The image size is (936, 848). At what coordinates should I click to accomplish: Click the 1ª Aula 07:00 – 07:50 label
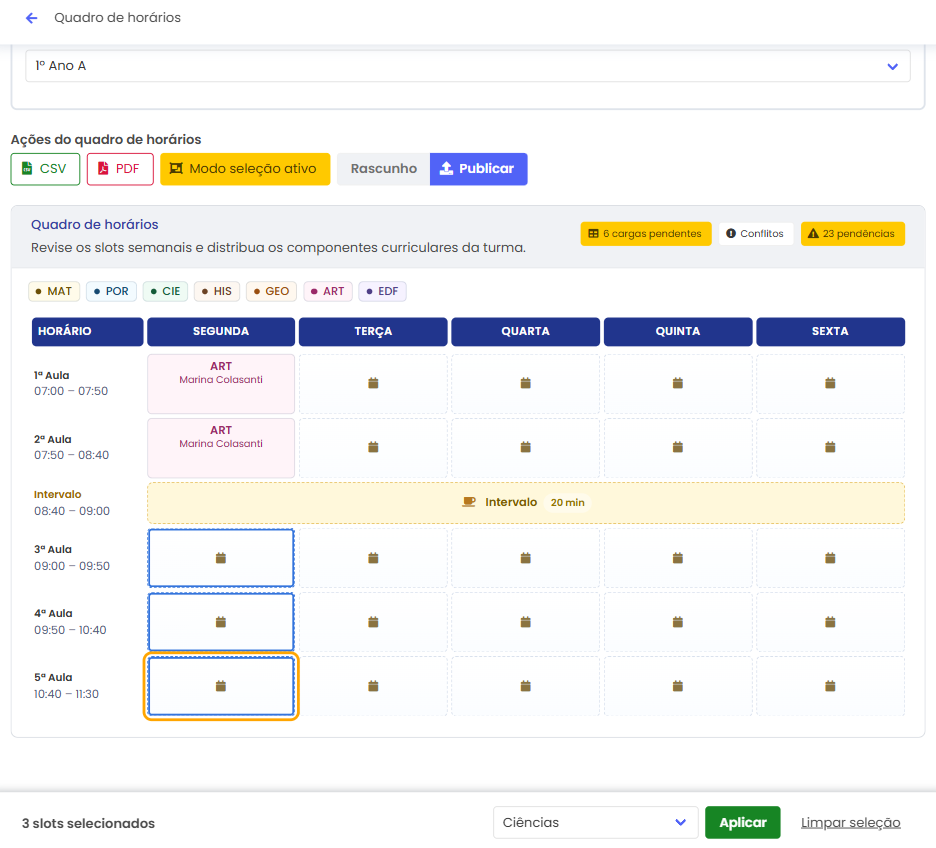[x=70, y=383]
